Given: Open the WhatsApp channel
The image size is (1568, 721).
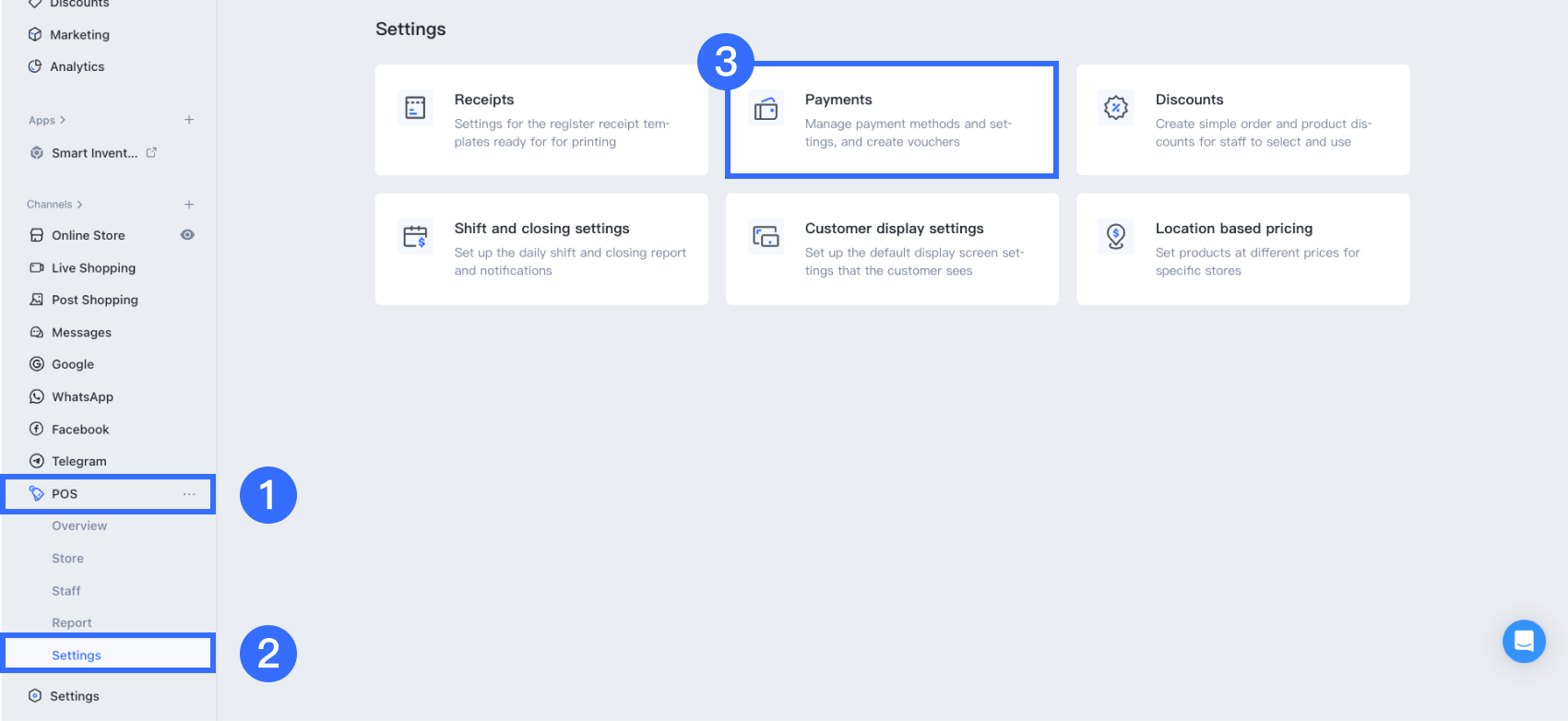Looking at the screenshot, I should pyautogui.click(x=82, y=397).
